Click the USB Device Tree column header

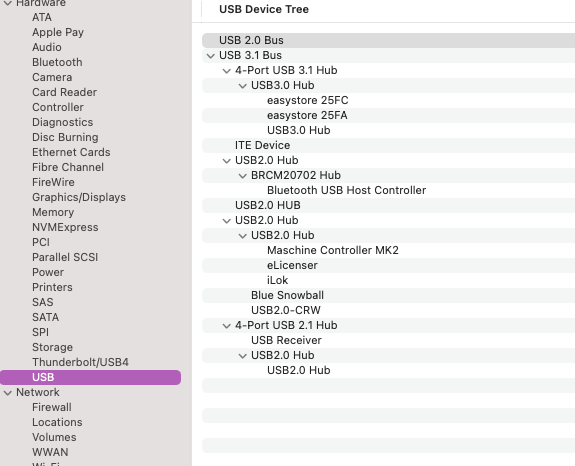pyautogui.click(x=264, y=10)
